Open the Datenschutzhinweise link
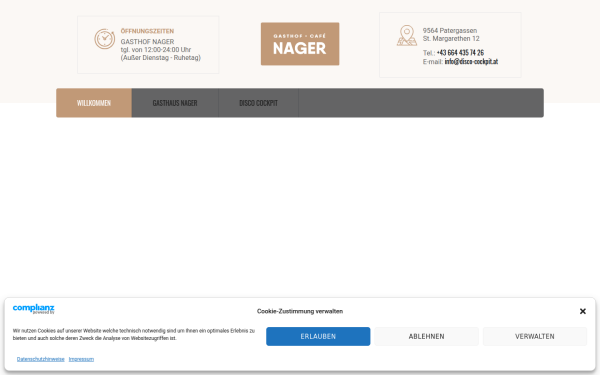 pos(41,359)
